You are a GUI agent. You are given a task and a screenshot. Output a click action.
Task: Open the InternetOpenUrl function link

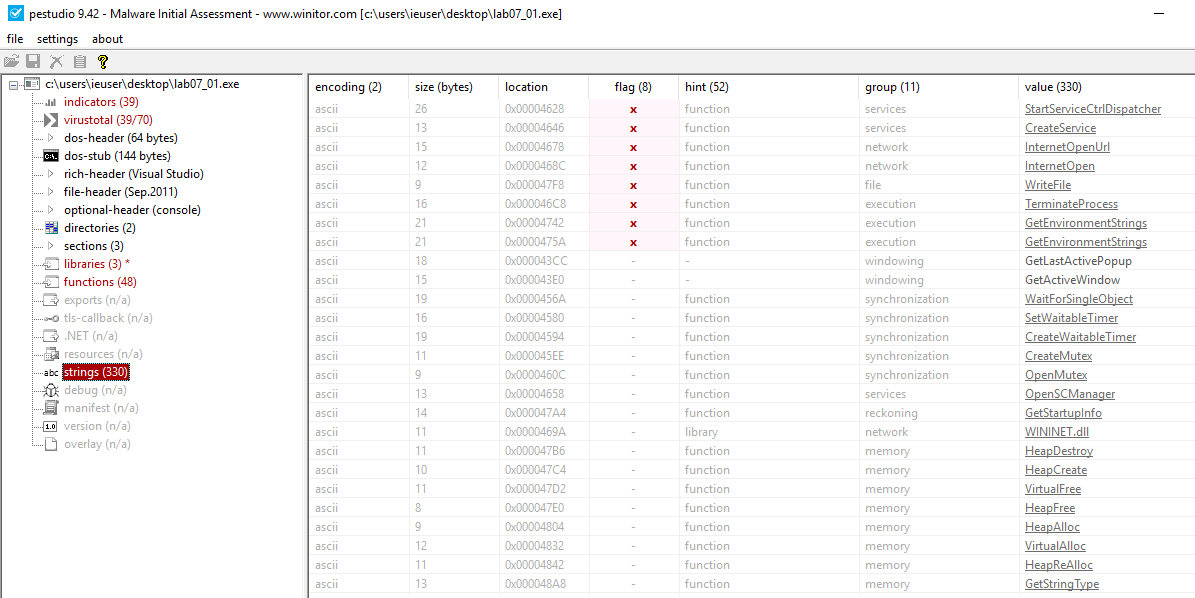pos(1067,147)
